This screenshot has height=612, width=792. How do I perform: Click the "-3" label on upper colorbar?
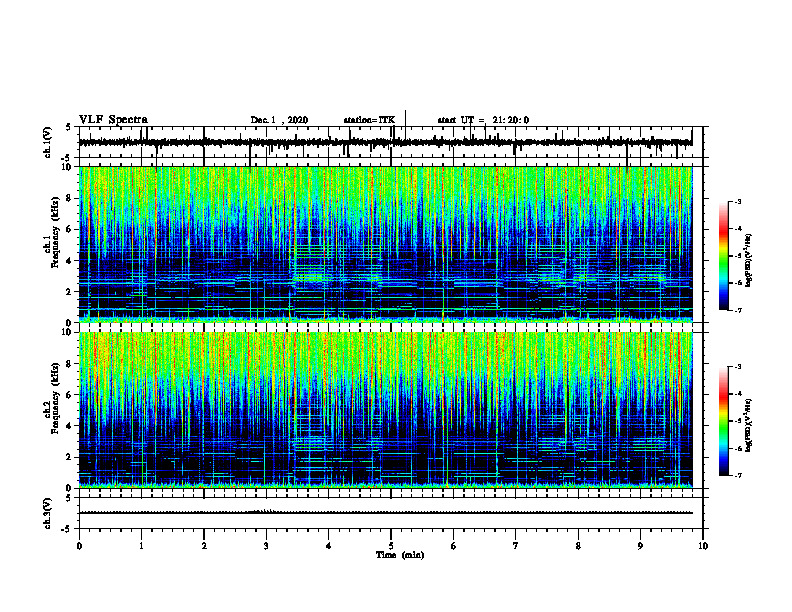coord(738,201)
